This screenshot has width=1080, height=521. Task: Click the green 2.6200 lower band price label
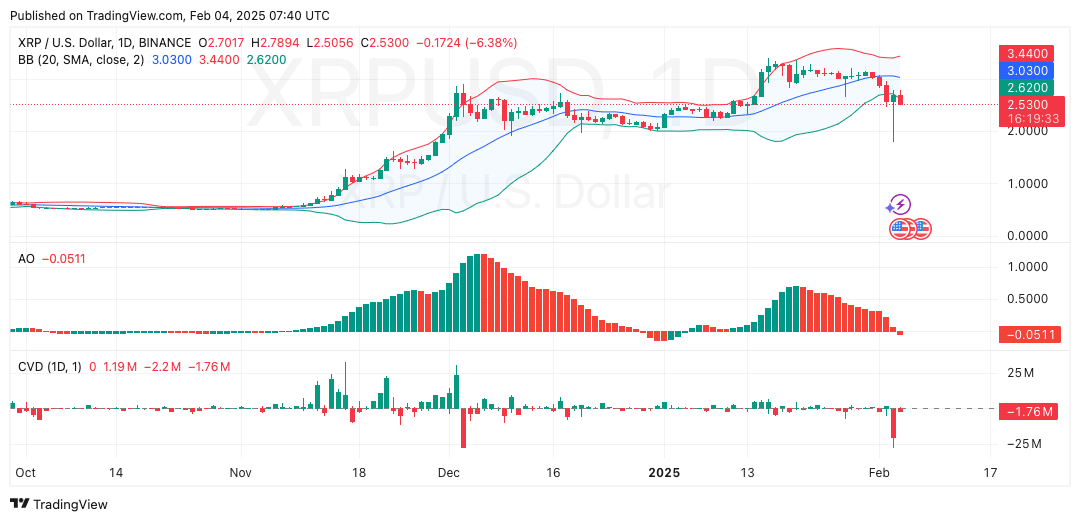tap(1027, 88)
